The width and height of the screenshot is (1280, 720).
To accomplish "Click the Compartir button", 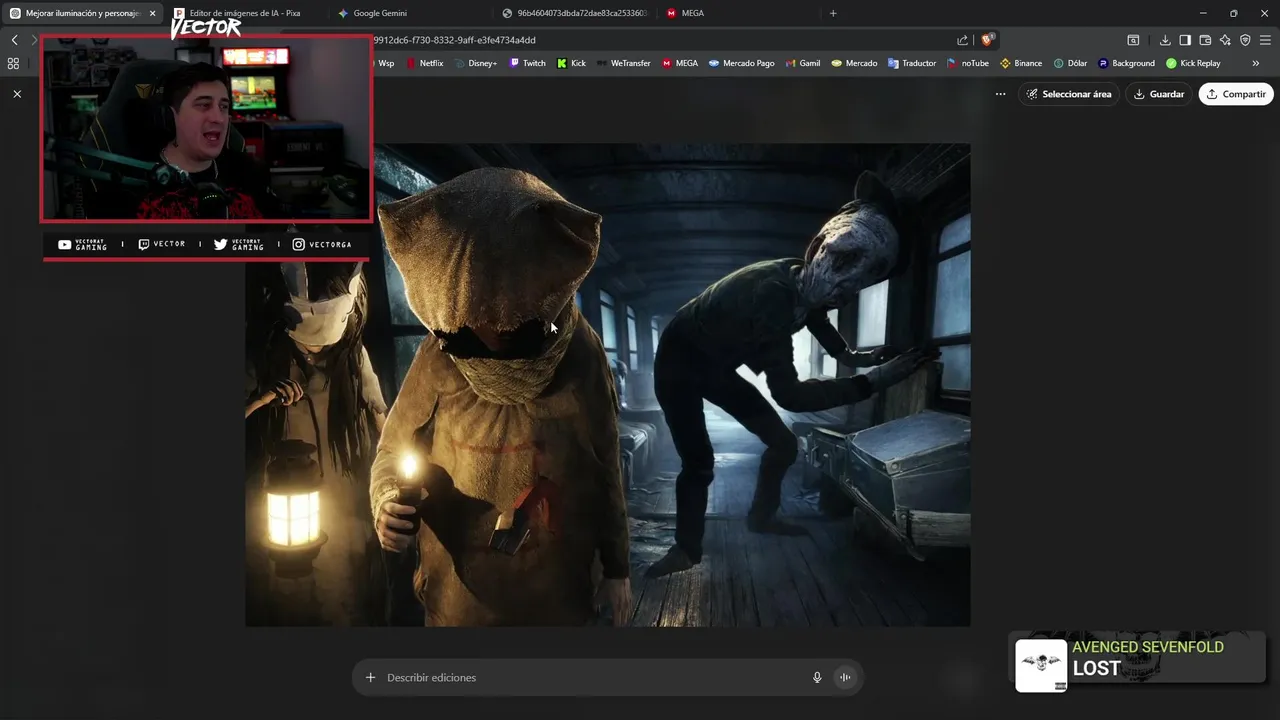I will coord(1236,94).
